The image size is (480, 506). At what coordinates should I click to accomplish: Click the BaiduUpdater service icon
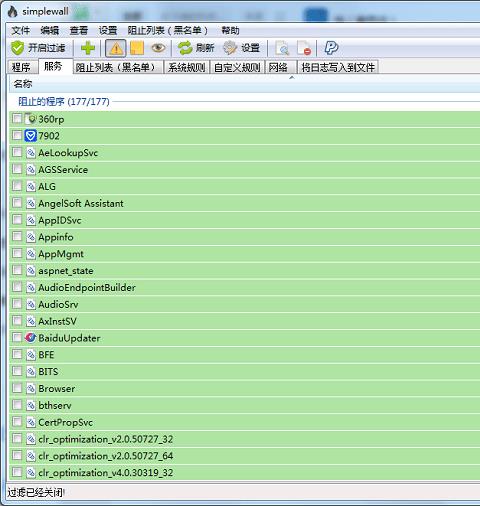coord(30,338)
